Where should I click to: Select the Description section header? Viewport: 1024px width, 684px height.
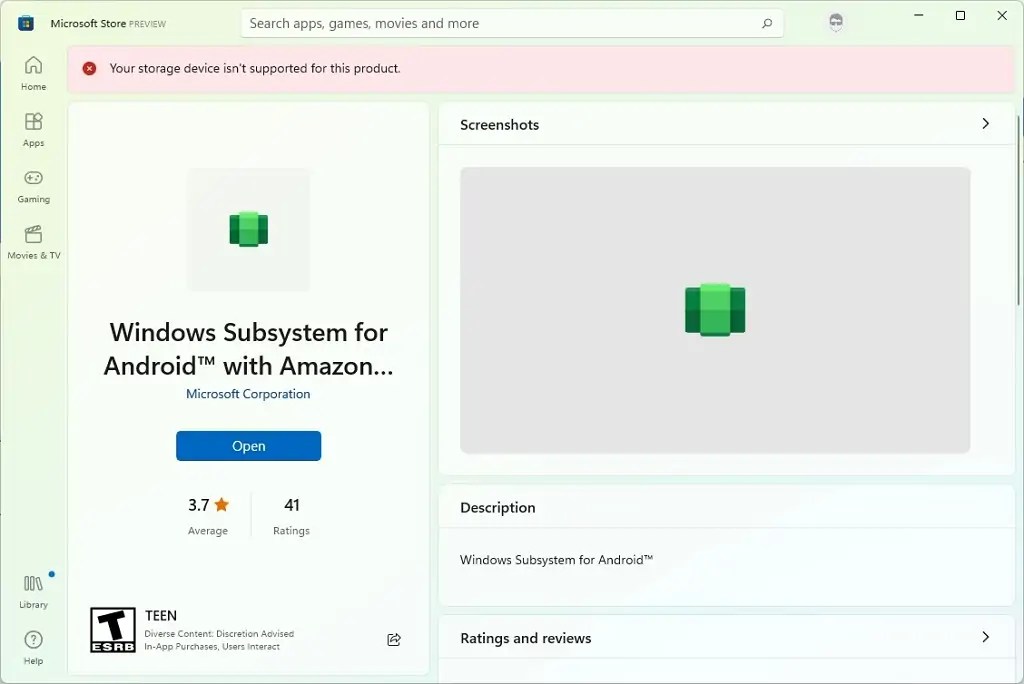pyautogui.click(x=495, y=507)
